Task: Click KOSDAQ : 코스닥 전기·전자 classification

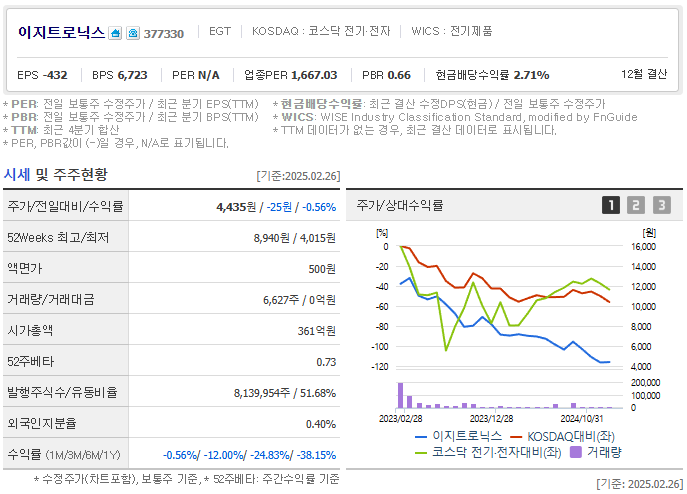Action: [x=321, y=31]
